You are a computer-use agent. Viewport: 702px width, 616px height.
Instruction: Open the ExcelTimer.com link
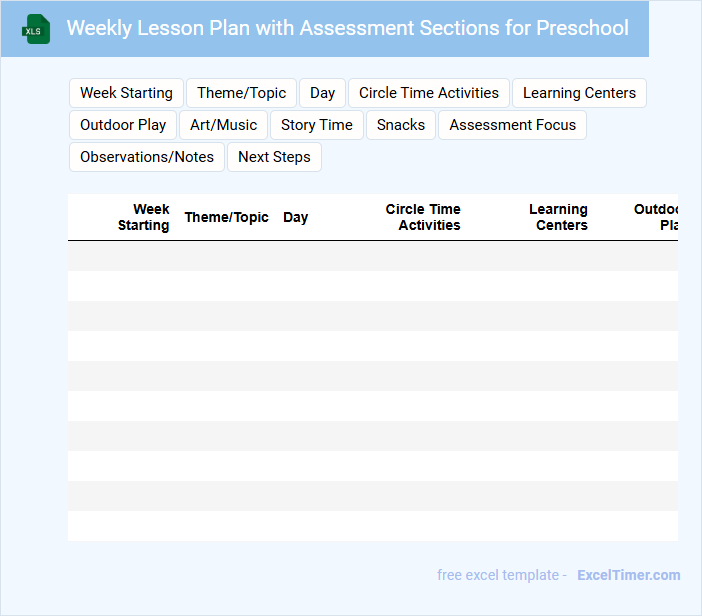pyautogui.click(x=628, y=575)
